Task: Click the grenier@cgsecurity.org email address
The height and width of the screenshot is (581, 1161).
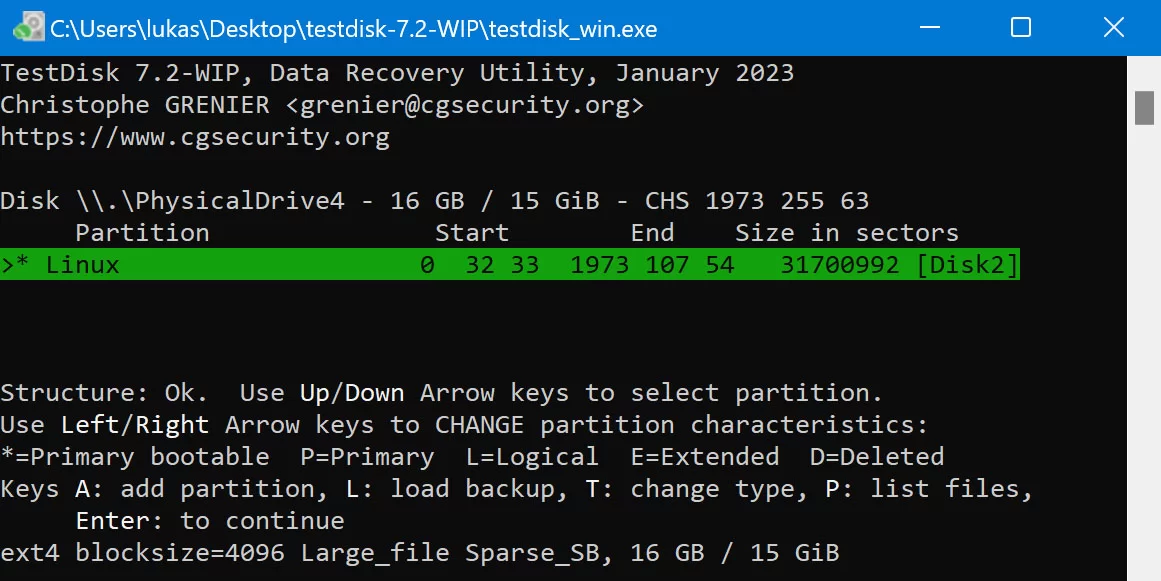Action: (465, 105)
